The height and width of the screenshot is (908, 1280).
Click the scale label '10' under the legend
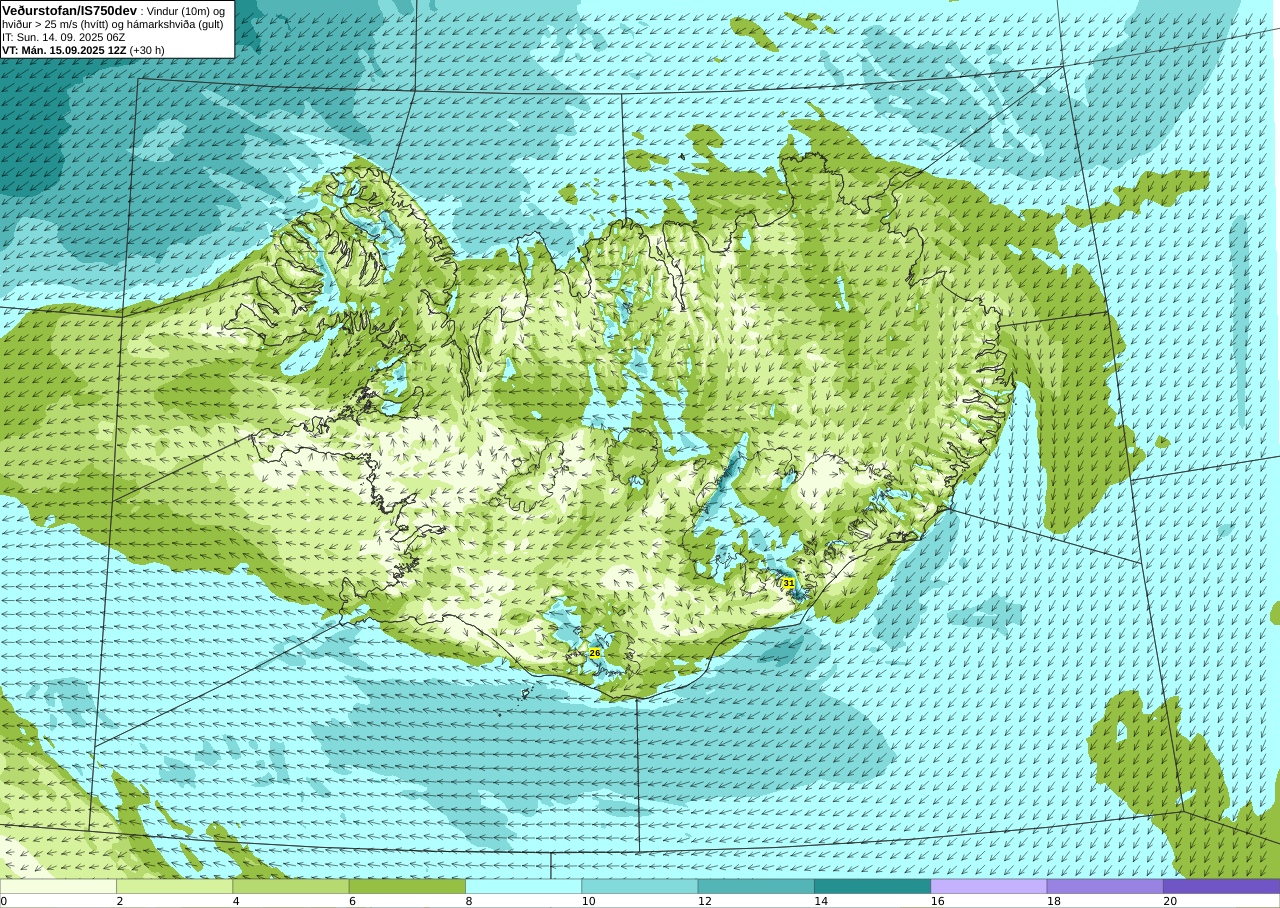[x=588, y=901]
